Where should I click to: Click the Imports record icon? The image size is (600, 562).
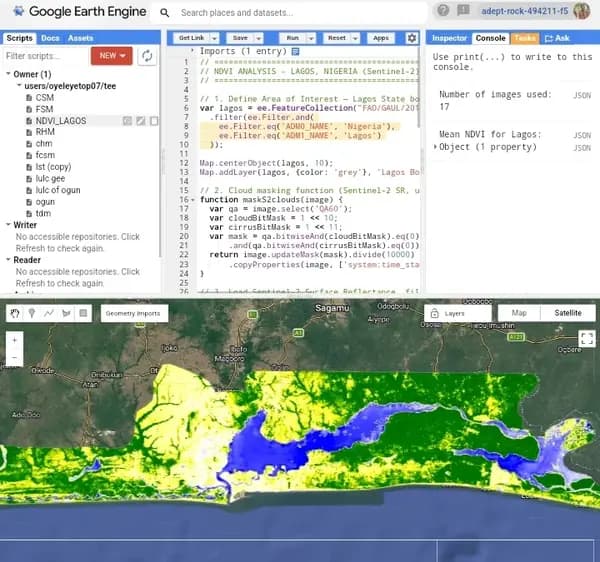tap(295, 51)
